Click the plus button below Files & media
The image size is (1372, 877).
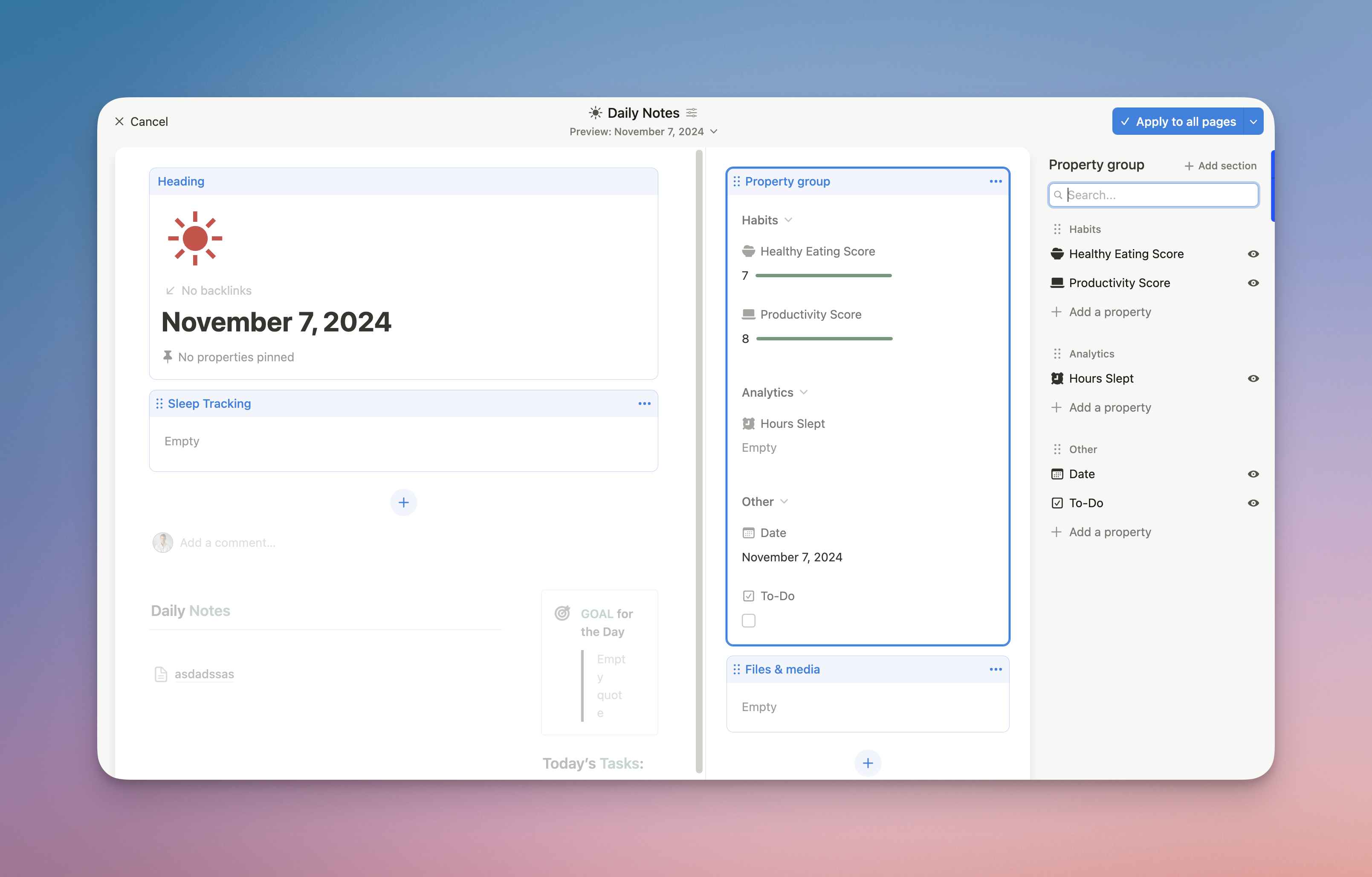(868, 763)
